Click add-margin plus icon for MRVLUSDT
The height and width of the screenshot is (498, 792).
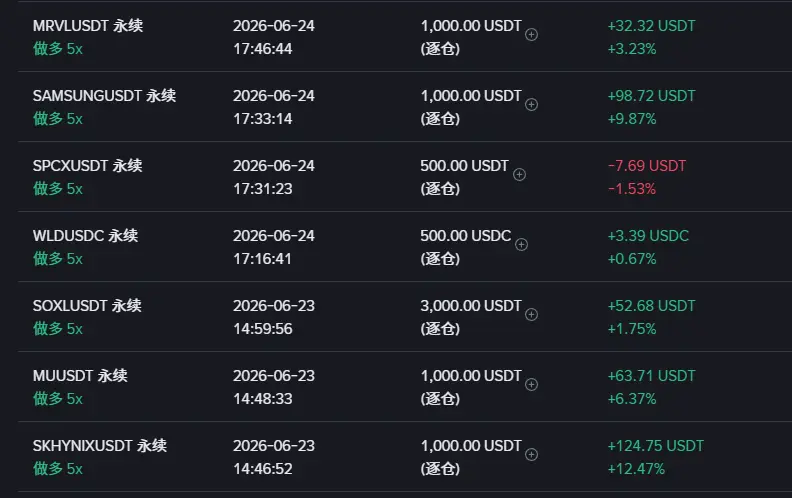531,35
